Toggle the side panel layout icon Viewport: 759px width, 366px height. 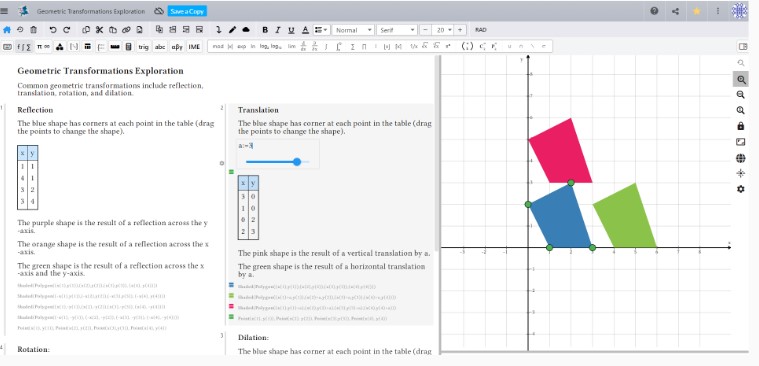point(743,46)
